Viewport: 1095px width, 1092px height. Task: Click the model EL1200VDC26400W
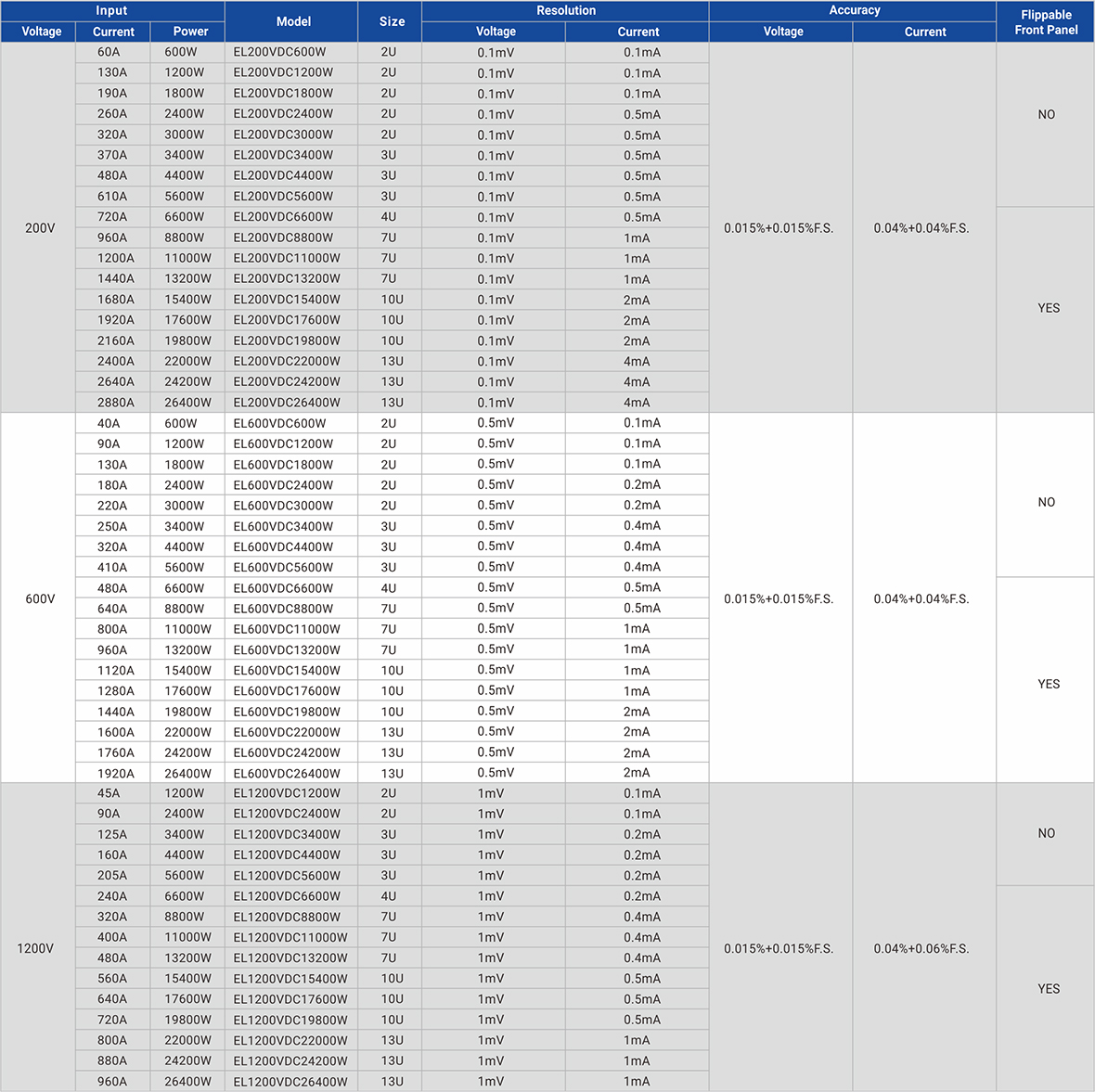290,1081
